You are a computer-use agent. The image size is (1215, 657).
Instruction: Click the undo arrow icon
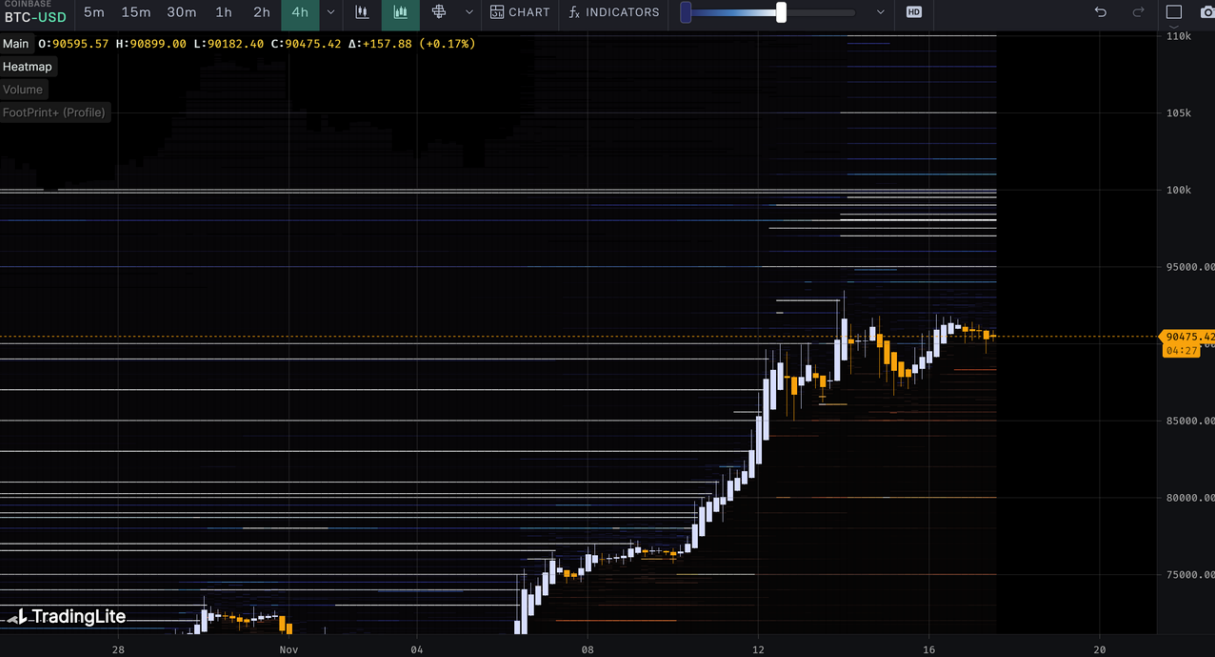1100,13
